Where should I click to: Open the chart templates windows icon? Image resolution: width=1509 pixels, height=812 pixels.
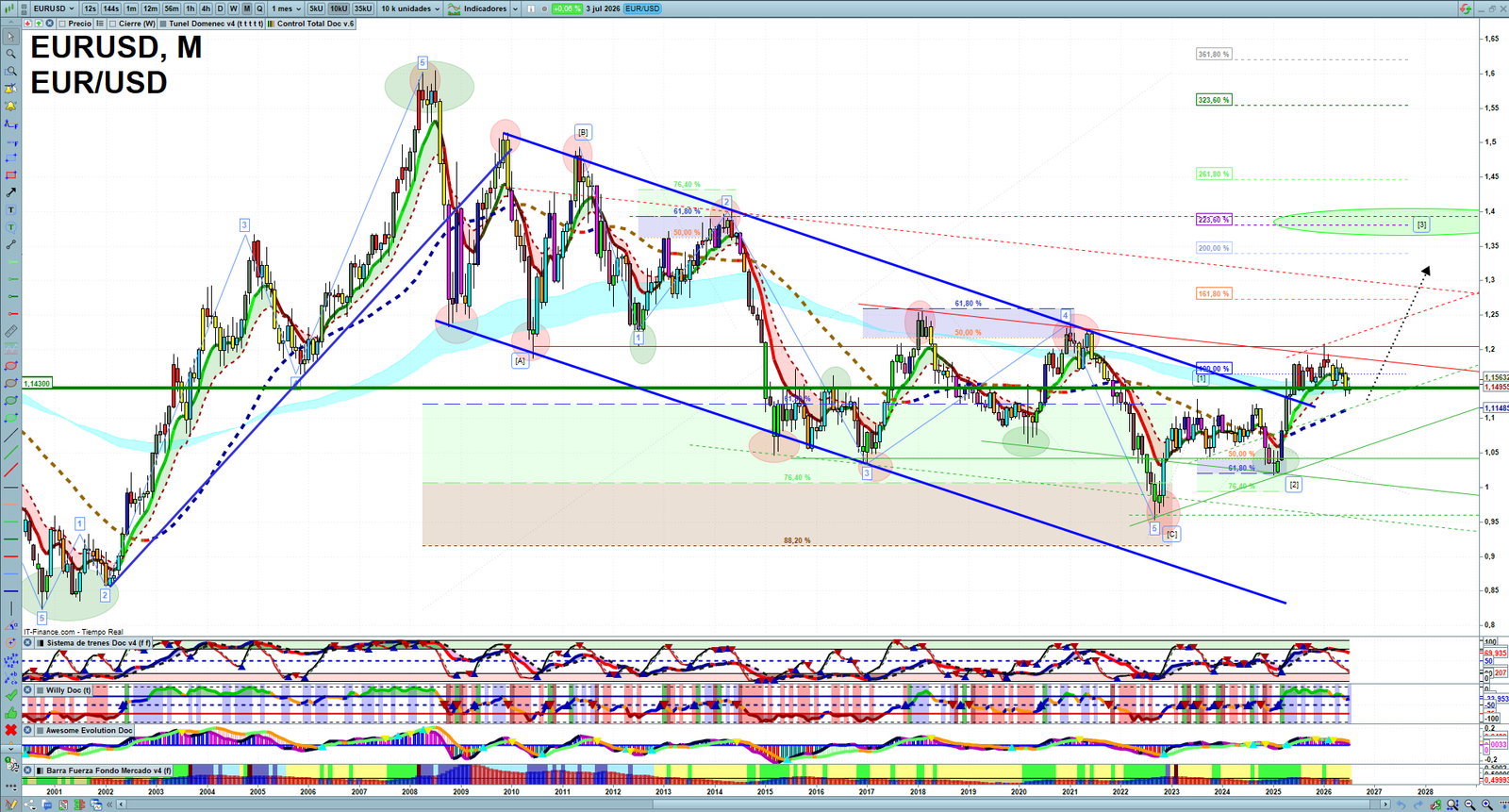click(95, 804)
